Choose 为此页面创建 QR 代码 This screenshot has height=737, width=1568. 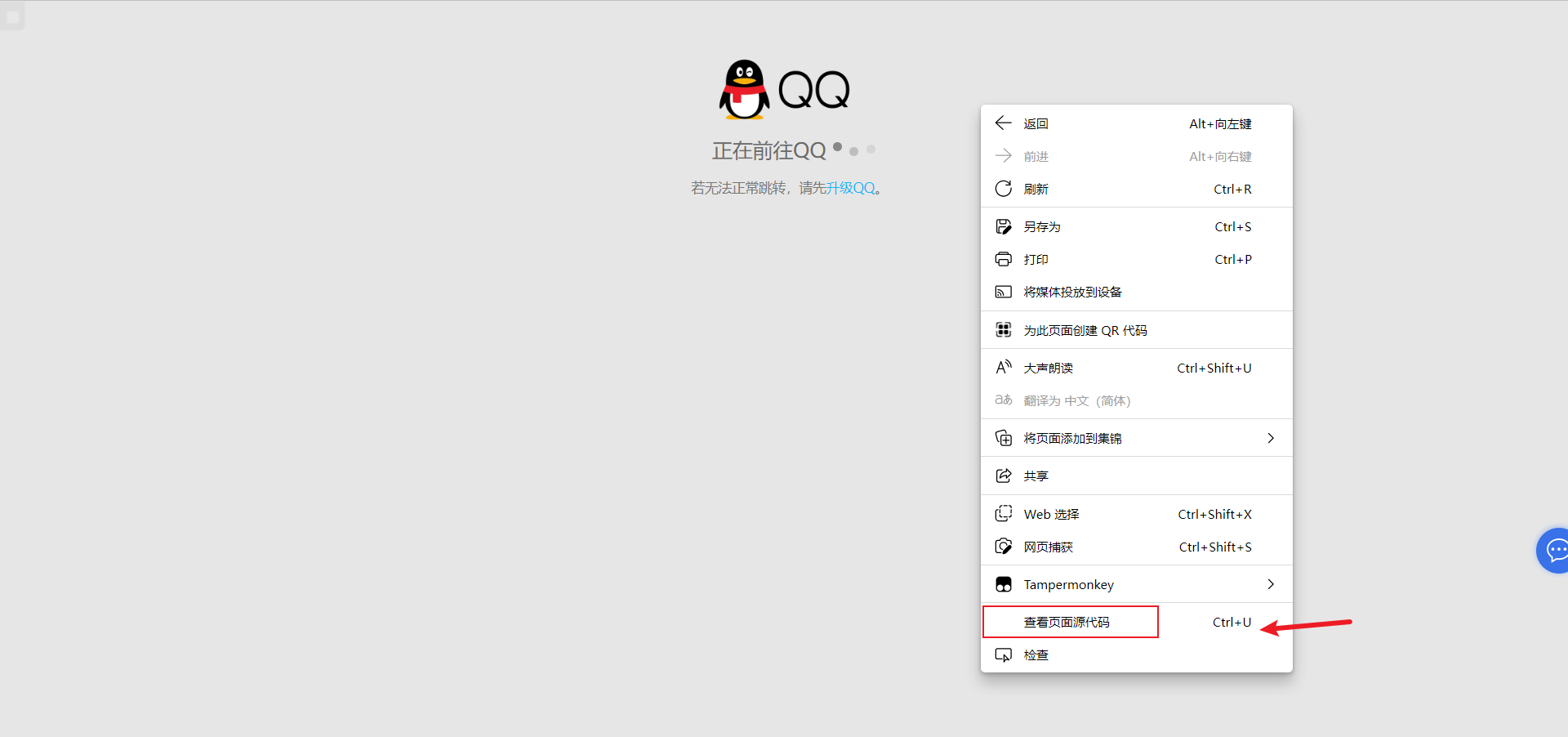click(x=1136, y=330)
